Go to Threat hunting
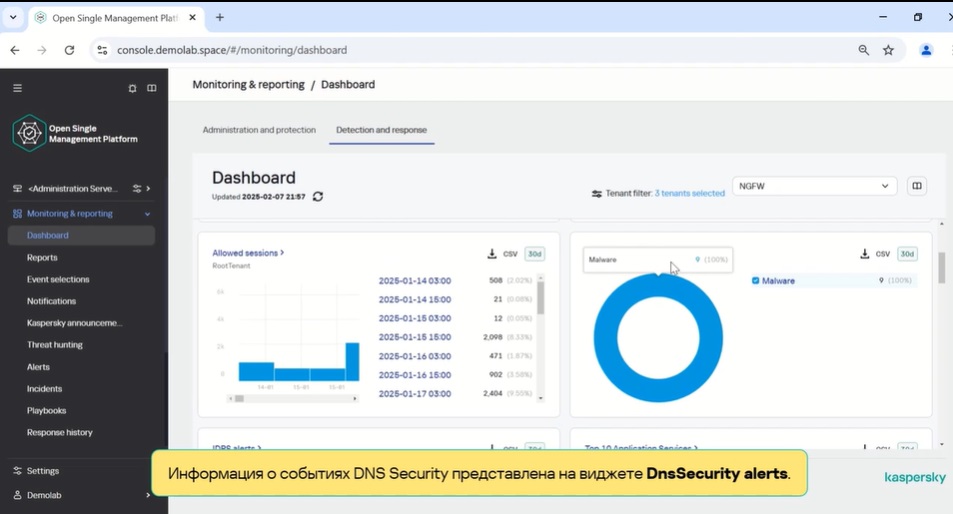 tap(55, 344)
